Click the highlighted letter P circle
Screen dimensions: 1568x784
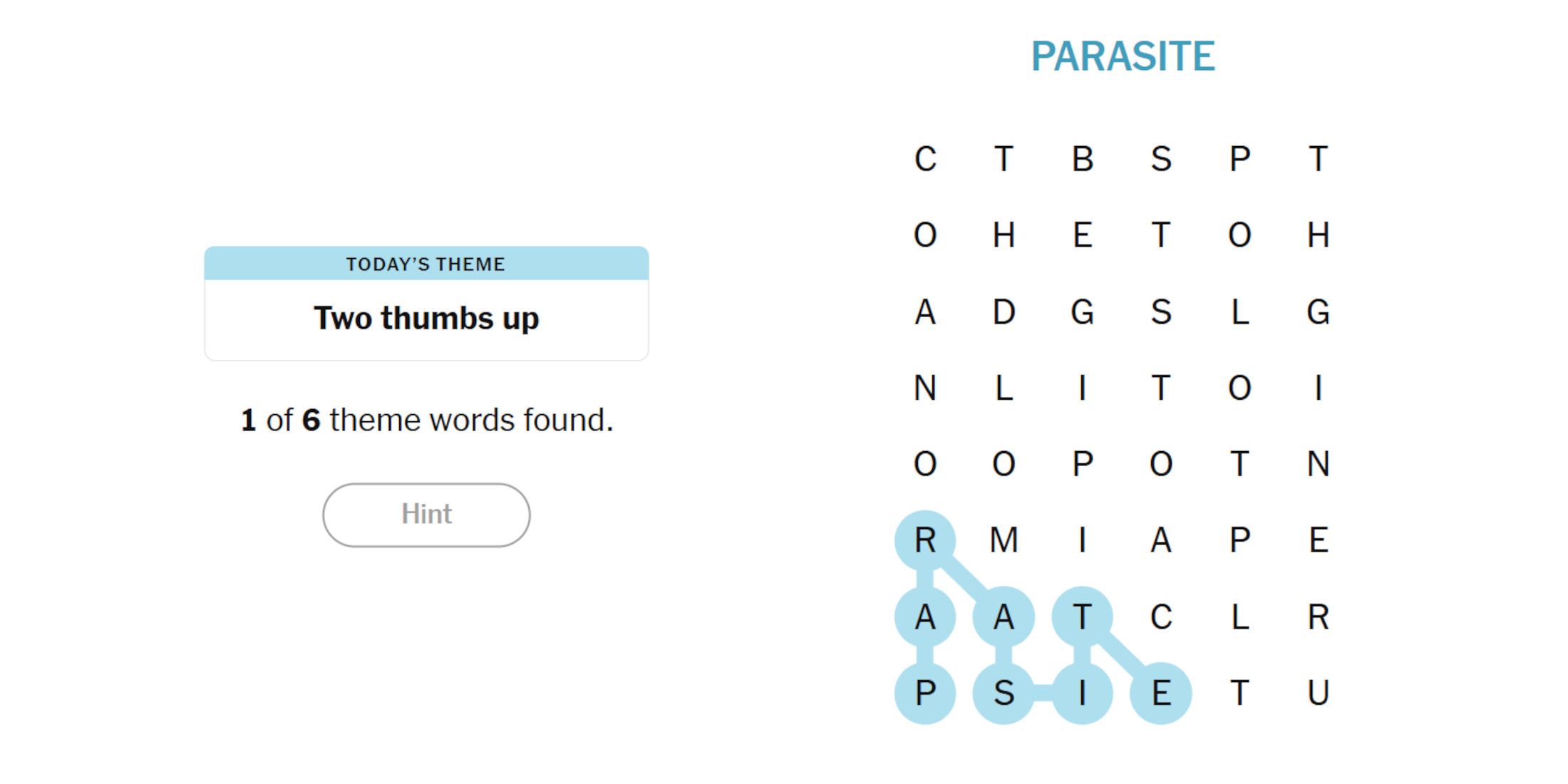tap(925, 693)
